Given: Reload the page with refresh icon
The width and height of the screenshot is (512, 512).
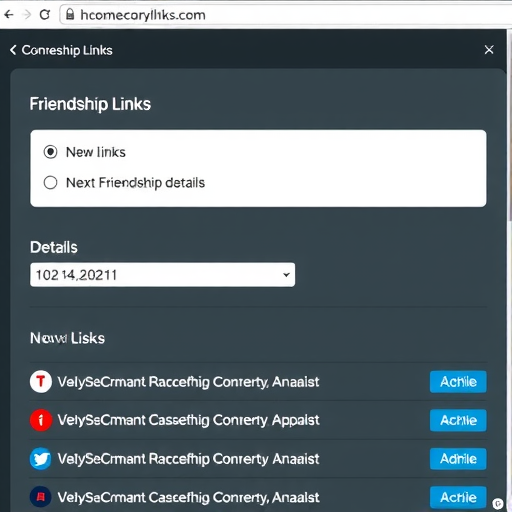Looking at the screenshot, I should (45, 15).
